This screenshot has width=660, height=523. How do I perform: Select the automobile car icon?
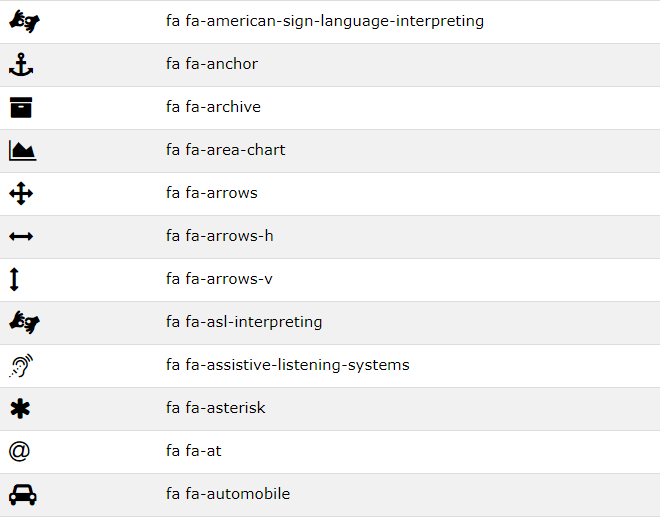23,495
